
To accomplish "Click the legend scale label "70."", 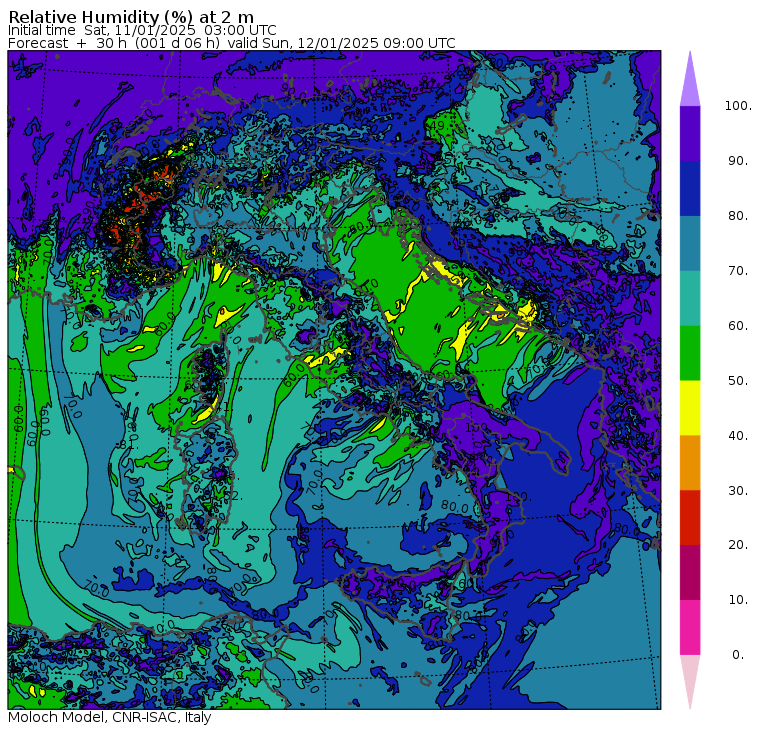I will pos(738,270).
